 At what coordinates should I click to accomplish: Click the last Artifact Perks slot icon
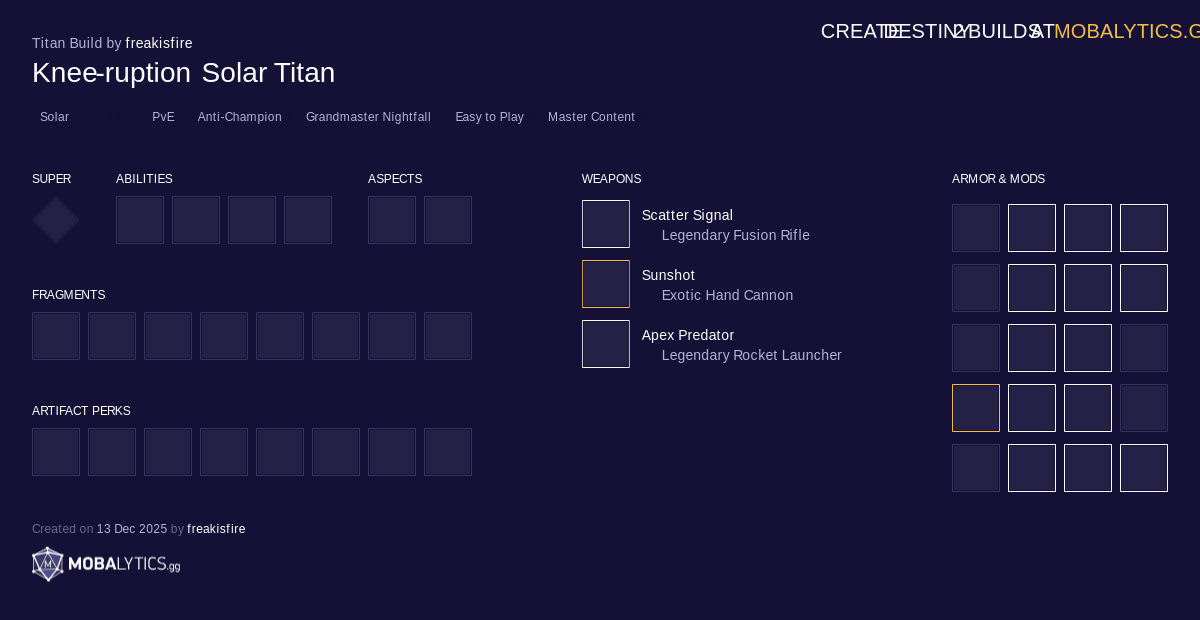point(448,452)
